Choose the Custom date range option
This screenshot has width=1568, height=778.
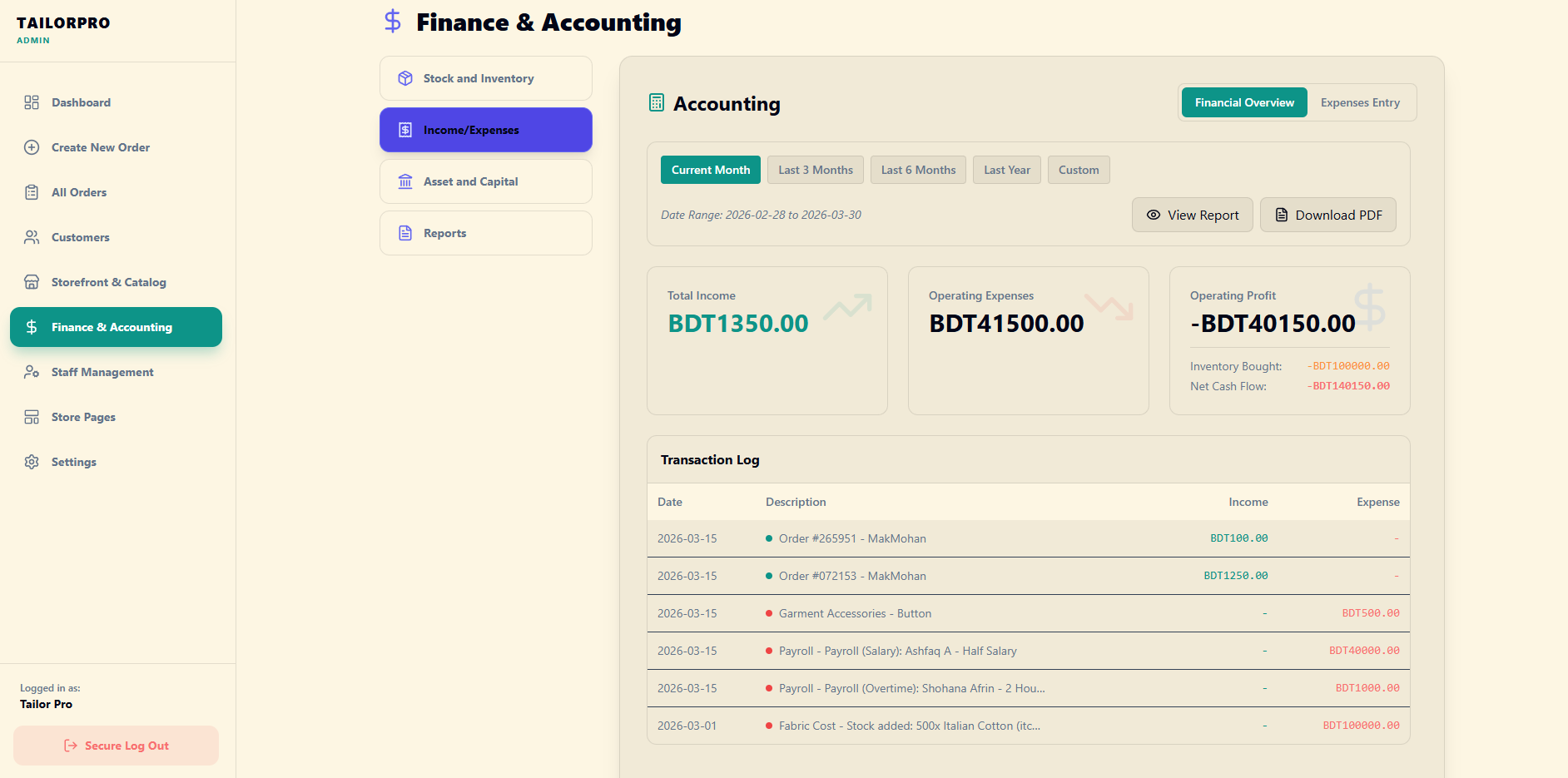pyautogui.click(x=1078, y=170)
